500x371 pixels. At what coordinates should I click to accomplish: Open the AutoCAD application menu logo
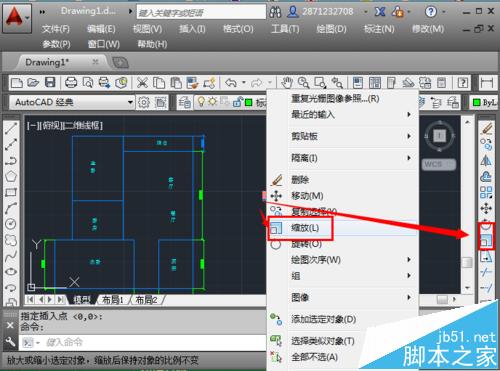[x=16, y=18]
